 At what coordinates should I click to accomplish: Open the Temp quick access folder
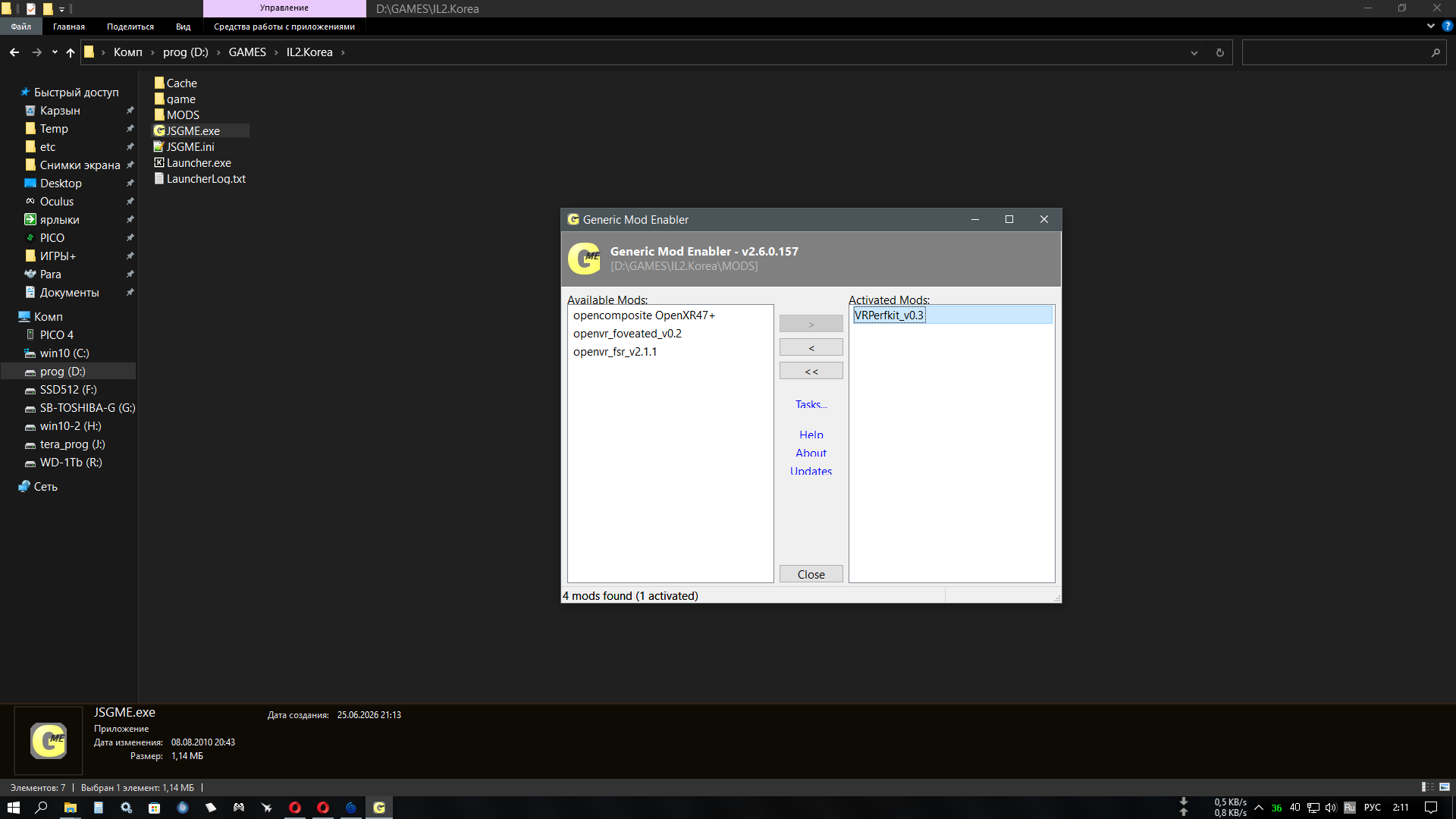54,128
